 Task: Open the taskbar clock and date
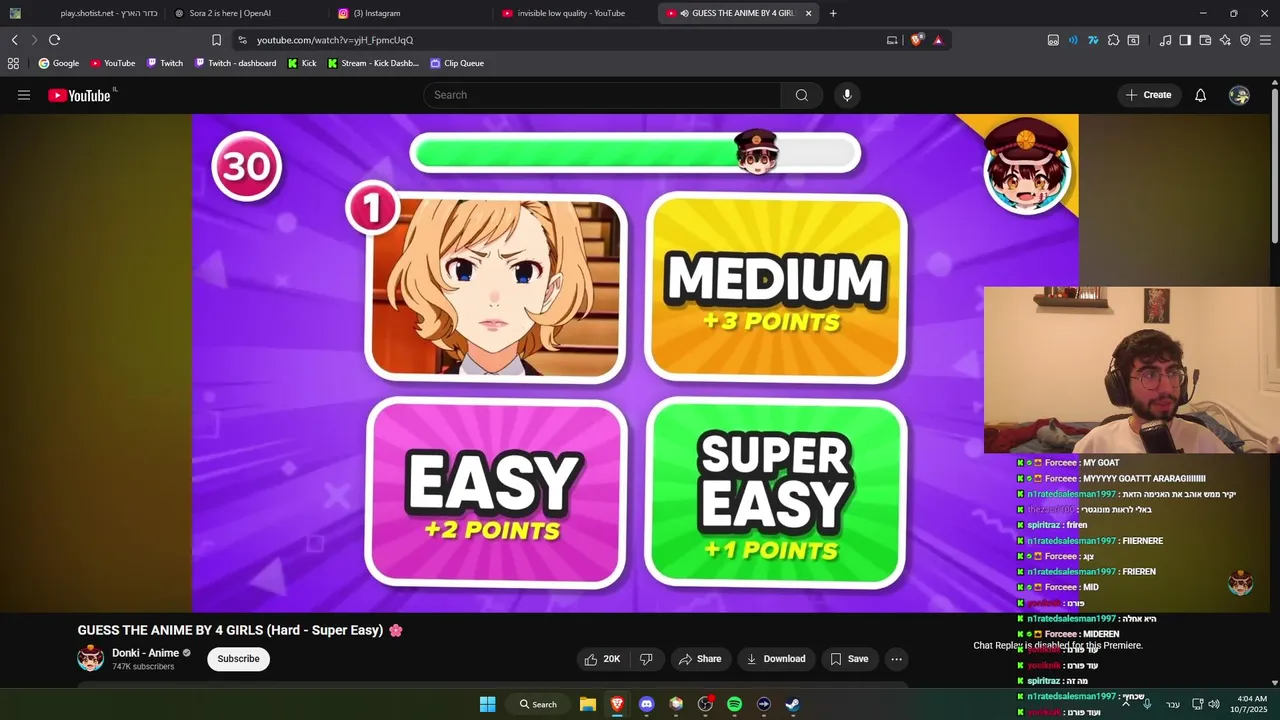pyautogui.click(x=1250, y=704)
